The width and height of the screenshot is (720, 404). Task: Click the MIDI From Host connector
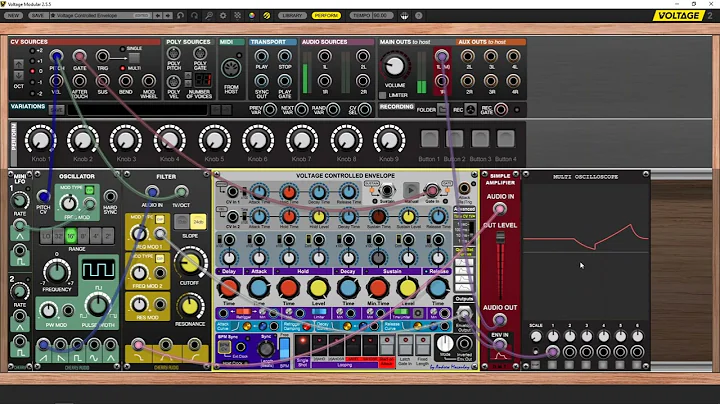231,69
